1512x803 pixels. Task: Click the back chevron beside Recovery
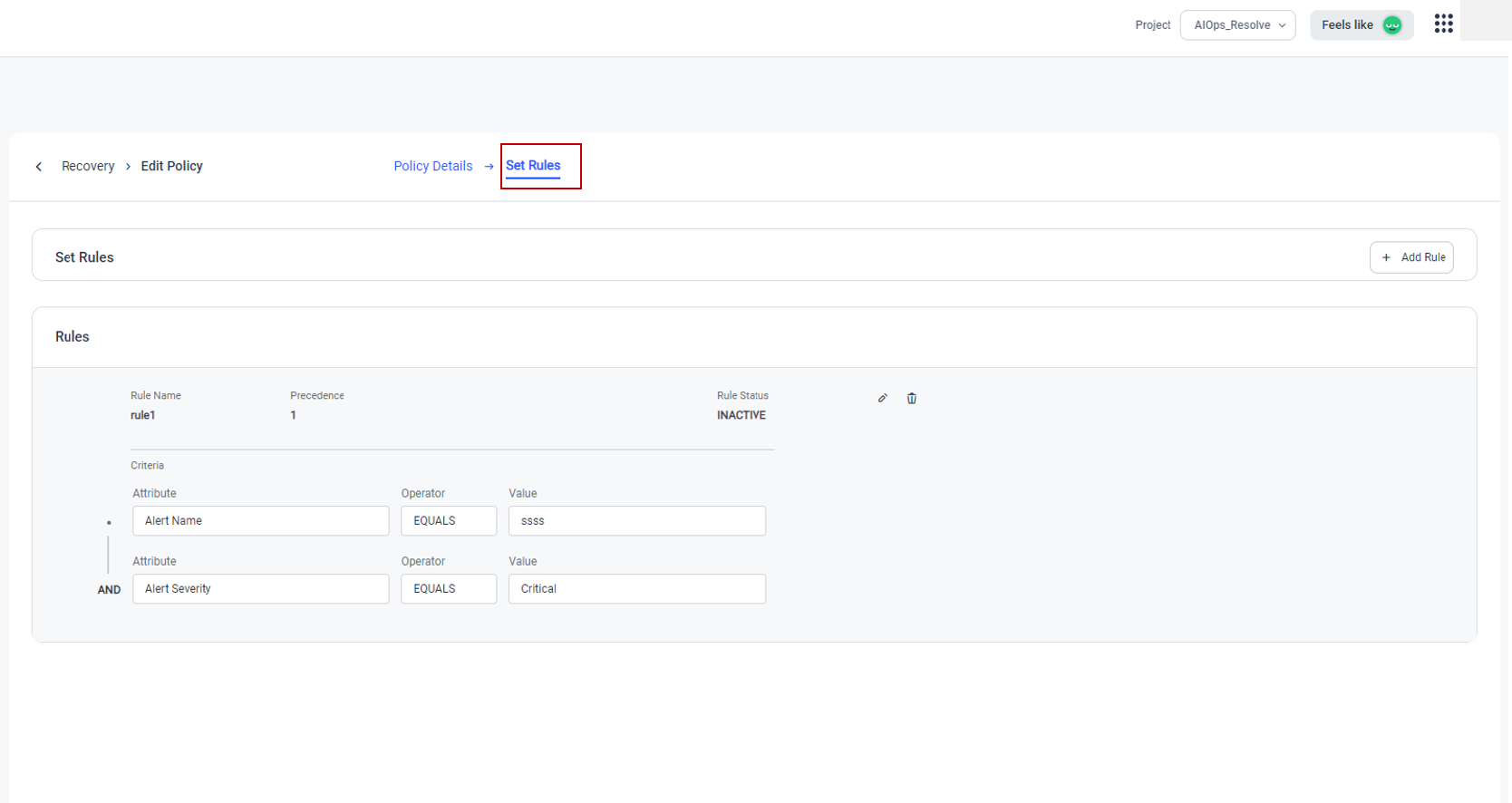point(39,167)
